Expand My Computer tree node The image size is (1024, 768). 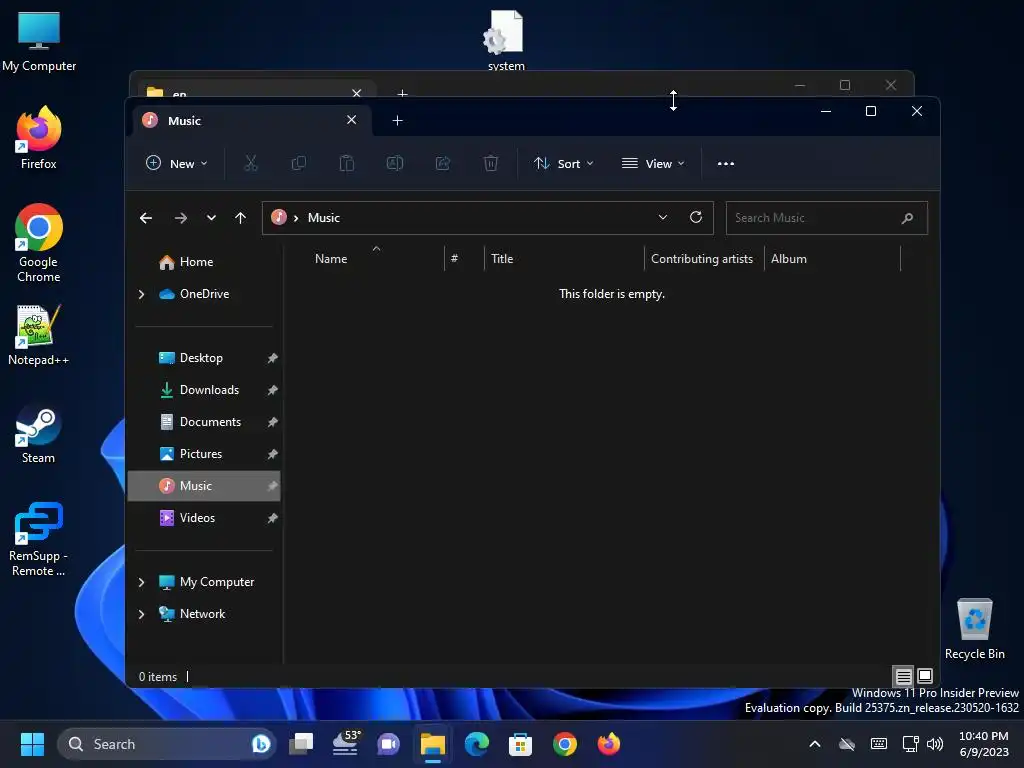coord(141,583)
